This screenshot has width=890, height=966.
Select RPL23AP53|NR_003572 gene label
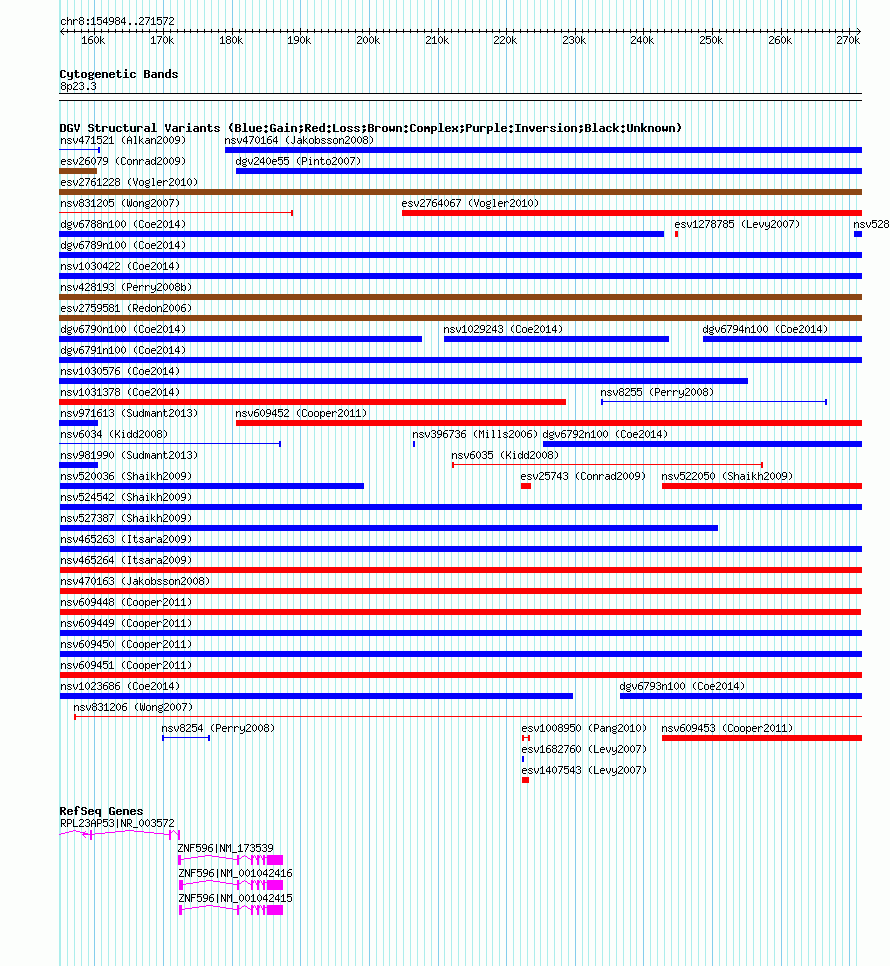click(117, 822)
